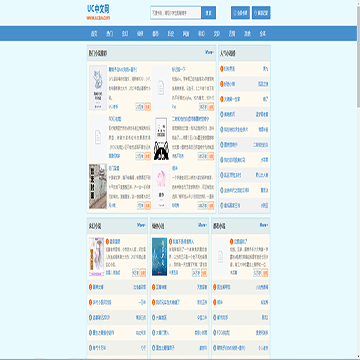Click the orange button in the cat-sketch book card
The width and height of the screenshot is (360, 360).
(x=148, y=107)
